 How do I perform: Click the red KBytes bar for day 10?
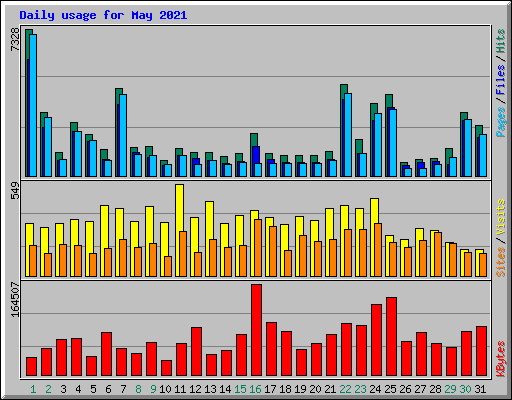click(x=166, y=368)
